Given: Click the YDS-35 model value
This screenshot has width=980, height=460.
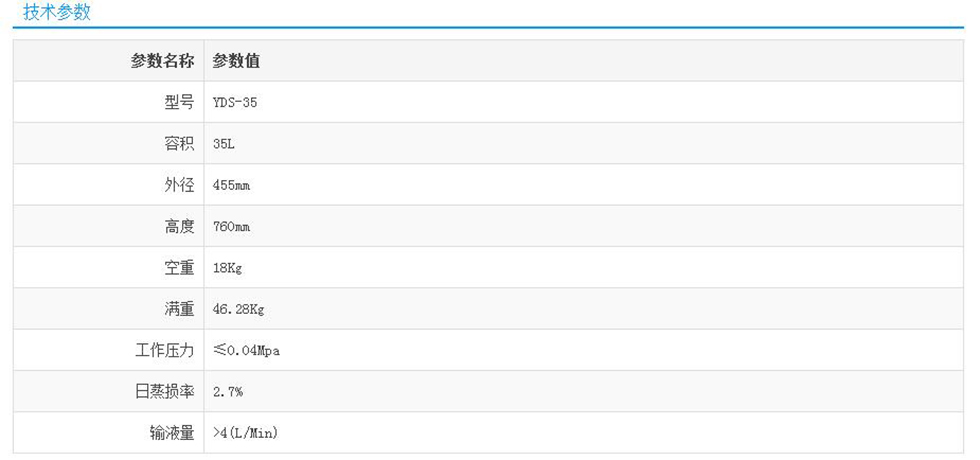Looking at the screenshot, I should point(235,102).
